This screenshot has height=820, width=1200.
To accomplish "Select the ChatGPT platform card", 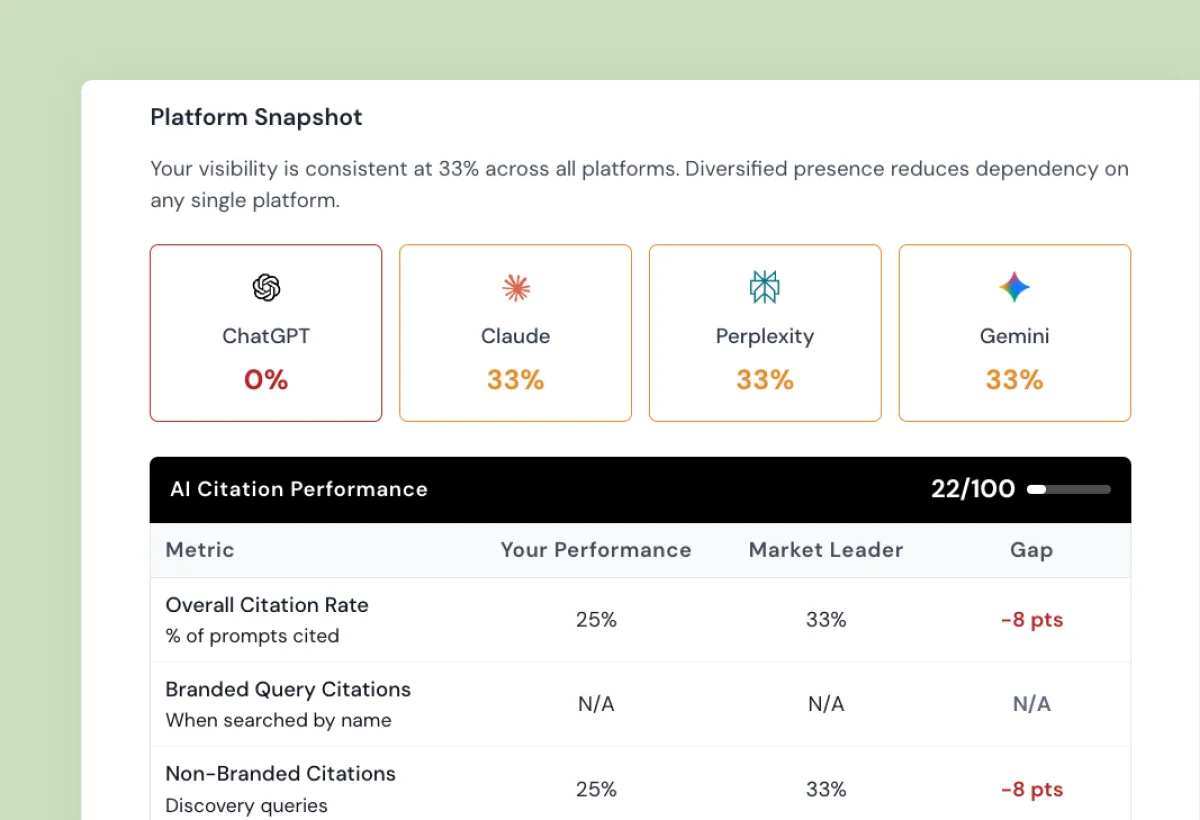I will pyautogui.click(x=265, y=332).
